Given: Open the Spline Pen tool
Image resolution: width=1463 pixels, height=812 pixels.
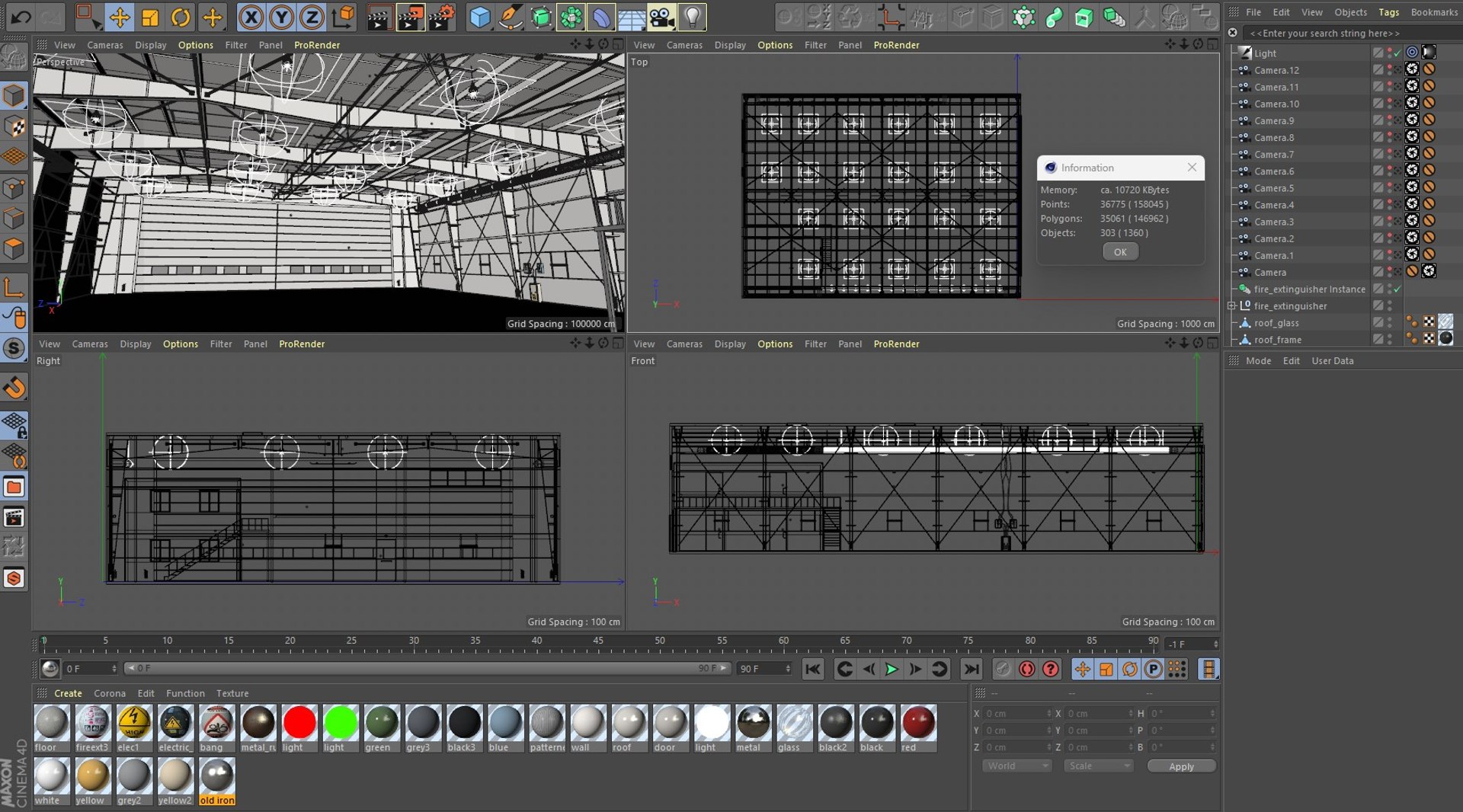Looking at the screenshot, I should point(510,17).
